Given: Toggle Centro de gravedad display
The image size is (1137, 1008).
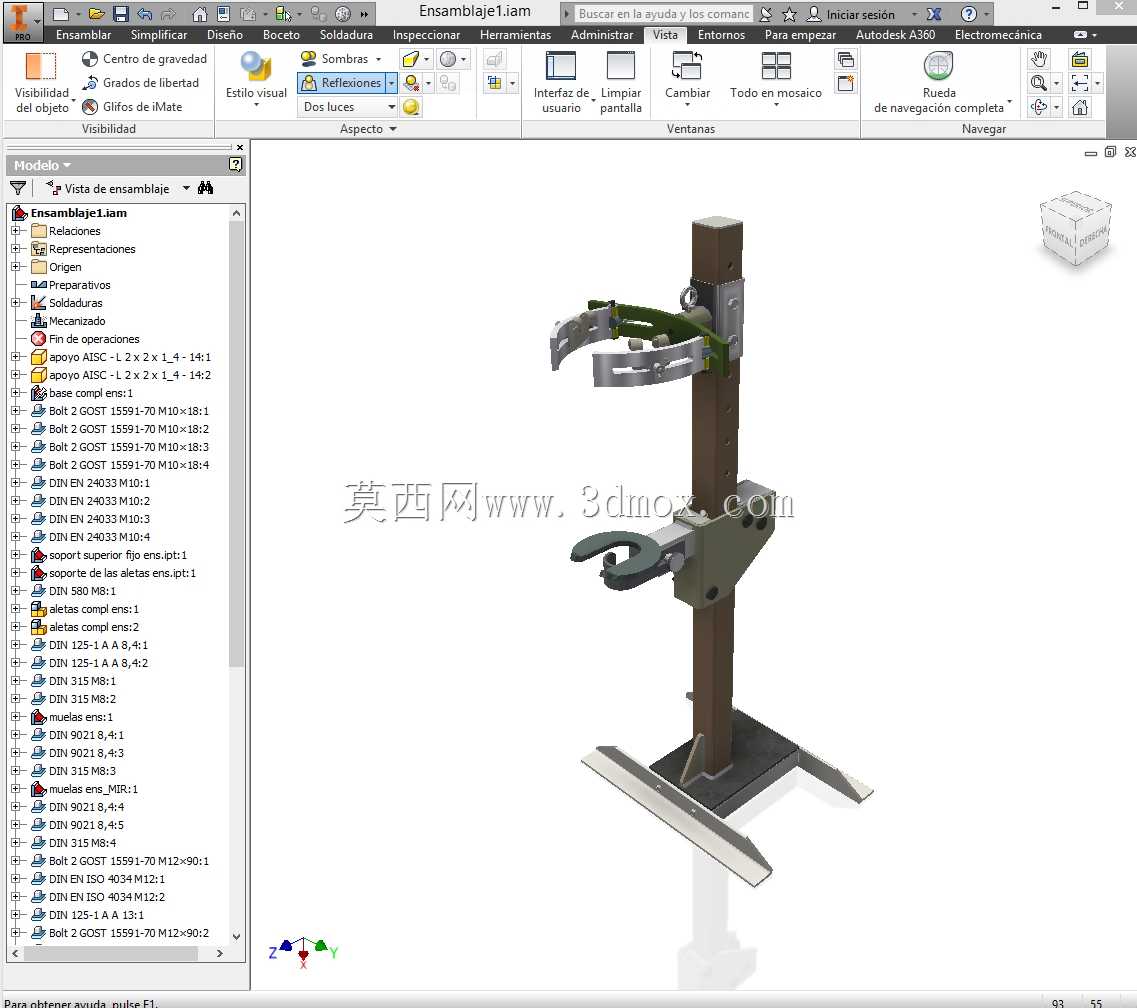Looking at the screenshot, I should point(144,59).
